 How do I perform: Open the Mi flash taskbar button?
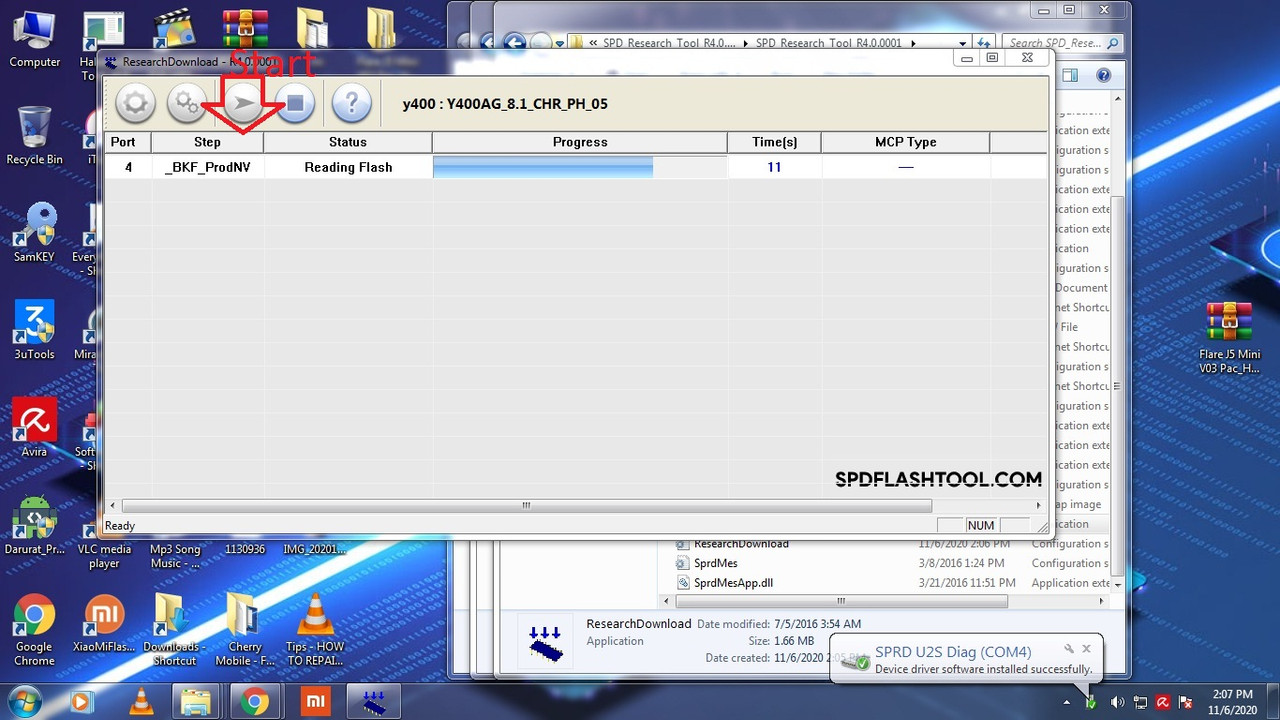(315, 702)
